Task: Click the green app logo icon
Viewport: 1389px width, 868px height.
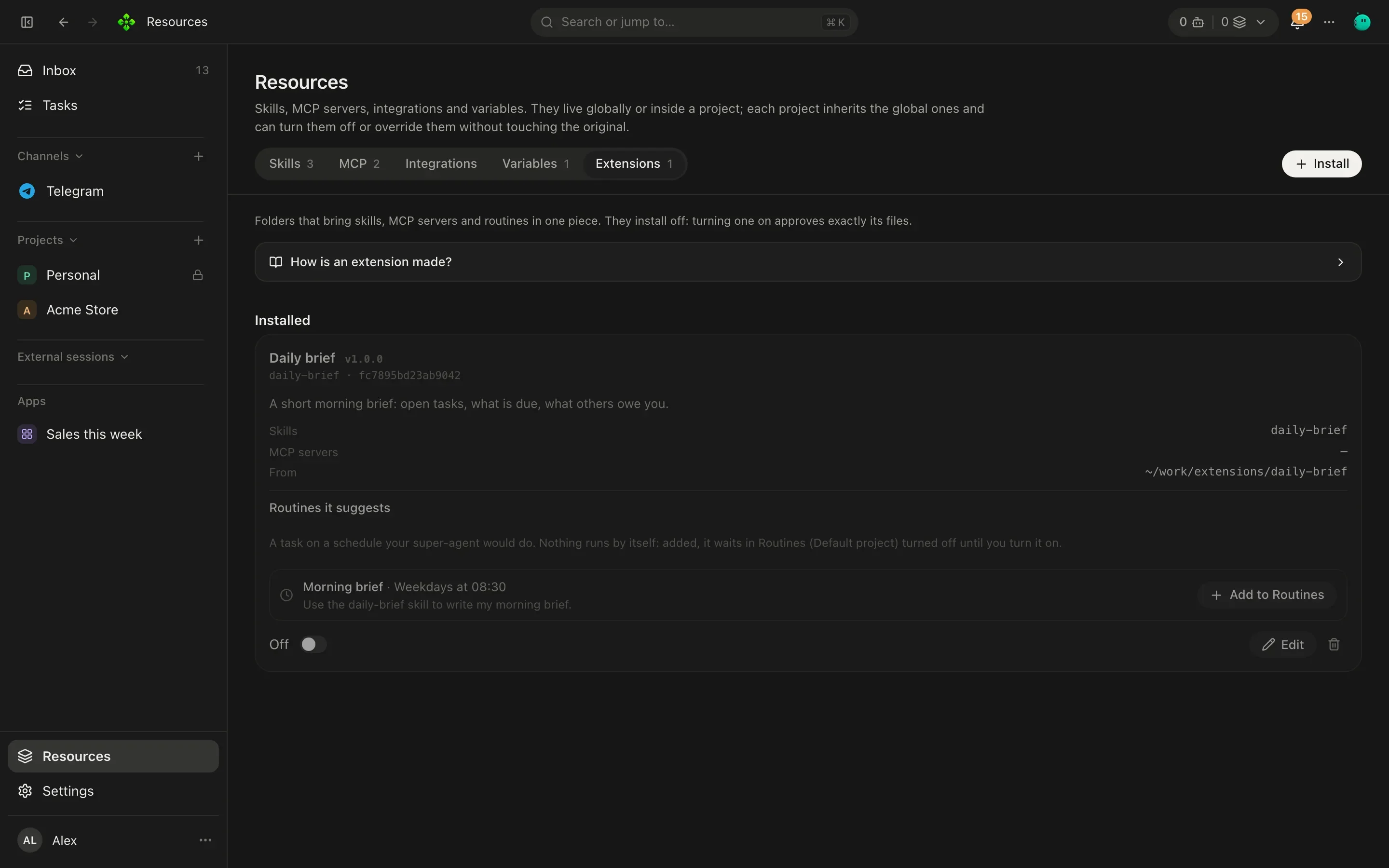Action: (x=126, y=22)
